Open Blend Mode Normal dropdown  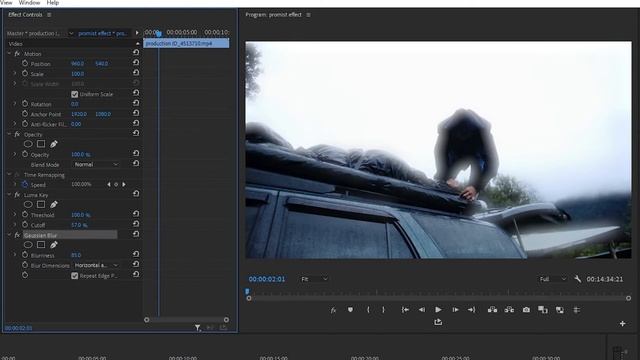[x=96, y=164]
